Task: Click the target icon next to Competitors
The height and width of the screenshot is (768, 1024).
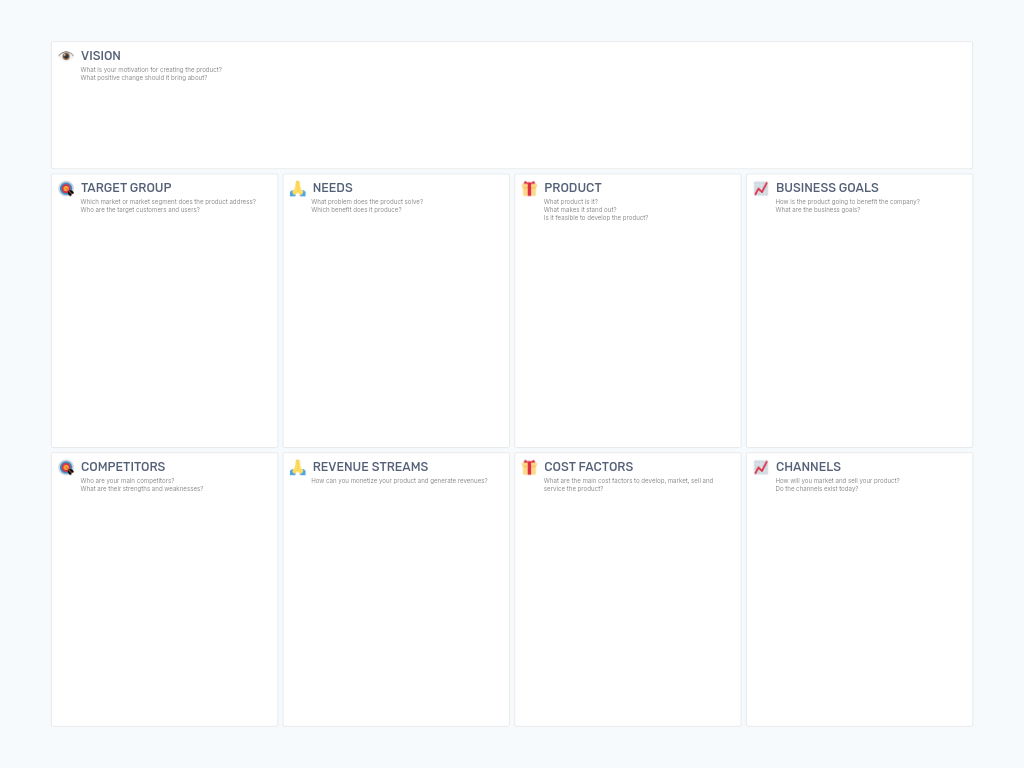Action: (67, 468)
